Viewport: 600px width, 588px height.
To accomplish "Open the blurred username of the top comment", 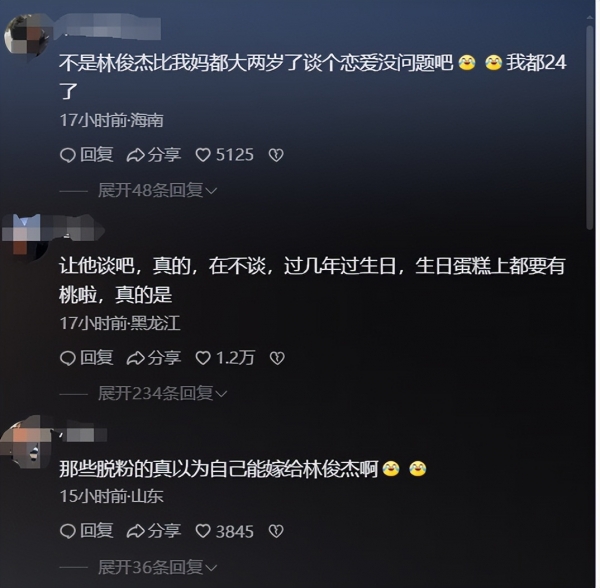I will tap(109, 27).
